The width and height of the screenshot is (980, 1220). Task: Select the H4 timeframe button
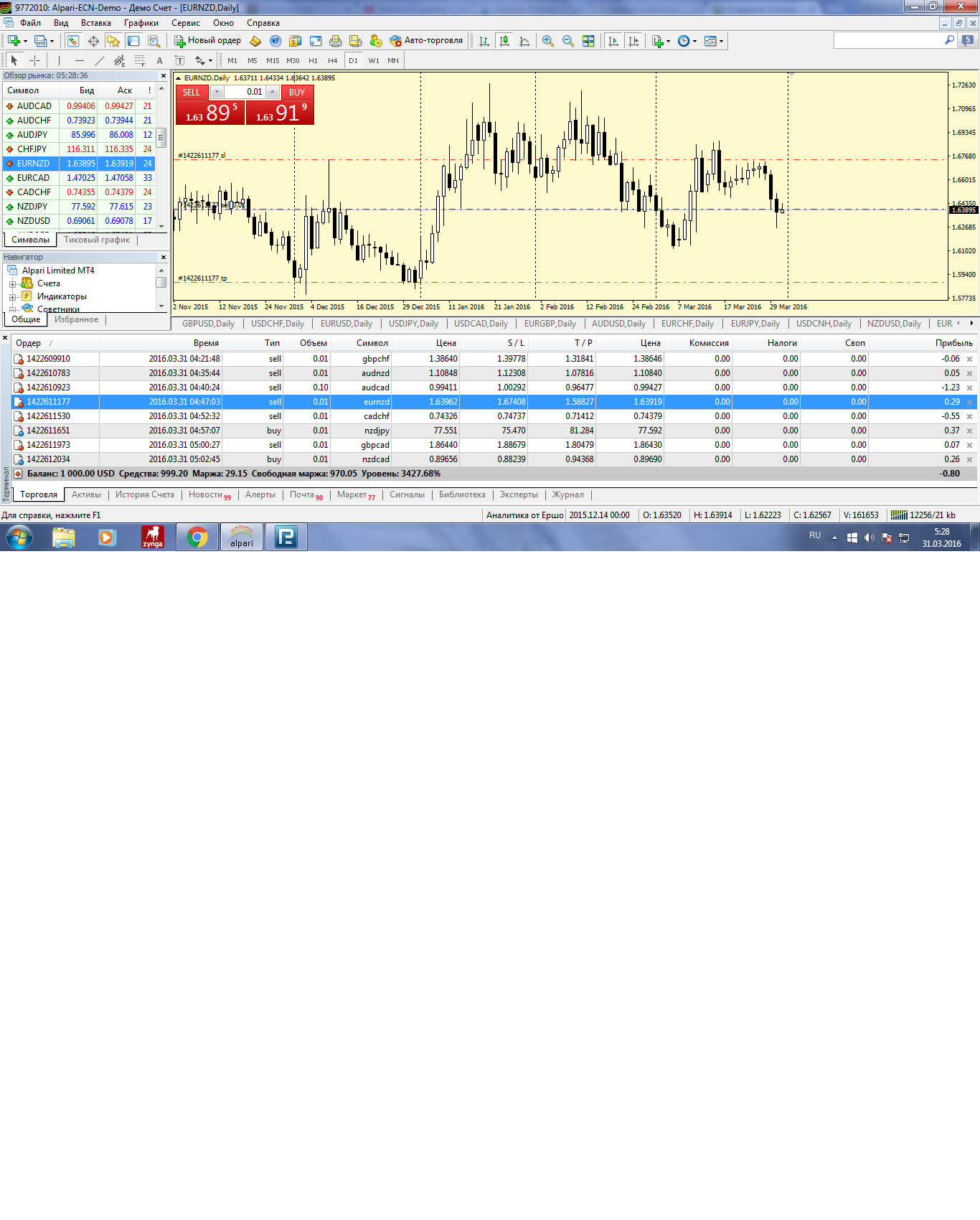(333, 61)
